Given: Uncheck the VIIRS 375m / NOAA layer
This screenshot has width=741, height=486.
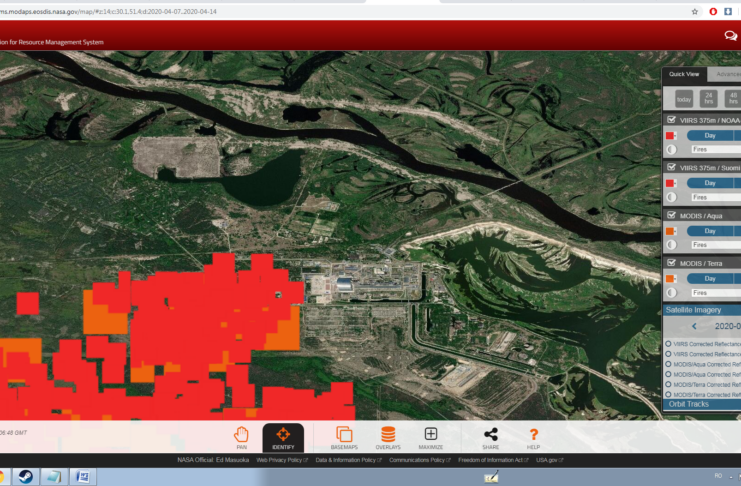Looking at the screenshot, I should (671, 120).
